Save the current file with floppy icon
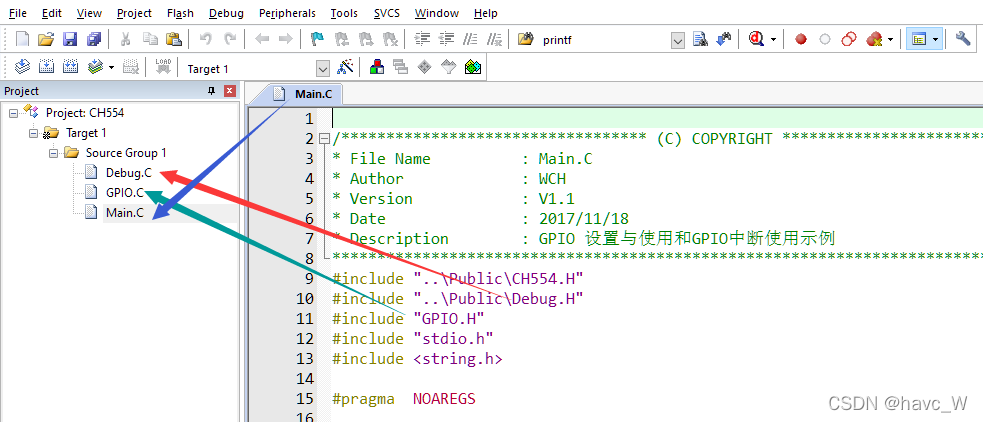Viewport: 983px width, 422px height. (x=70, y=40)
